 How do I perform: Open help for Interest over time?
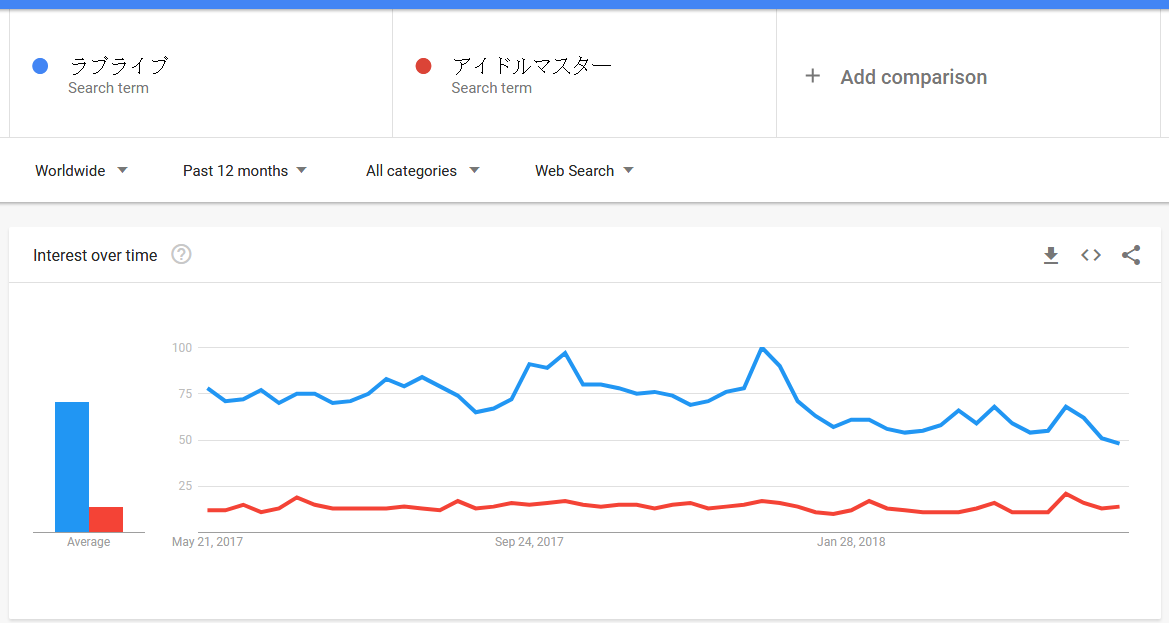(x=181, y=254)
